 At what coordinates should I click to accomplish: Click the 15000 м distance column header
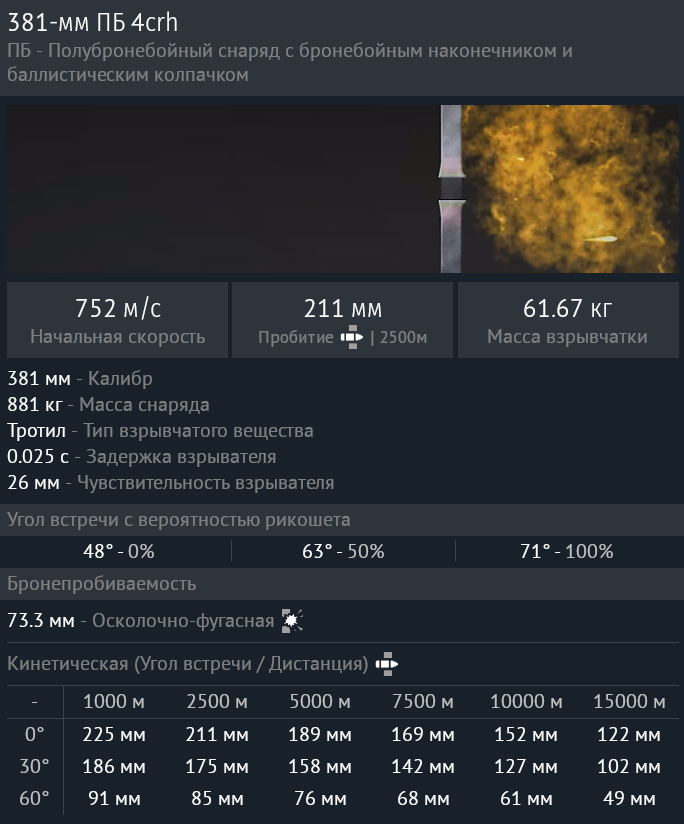(627, 702)
